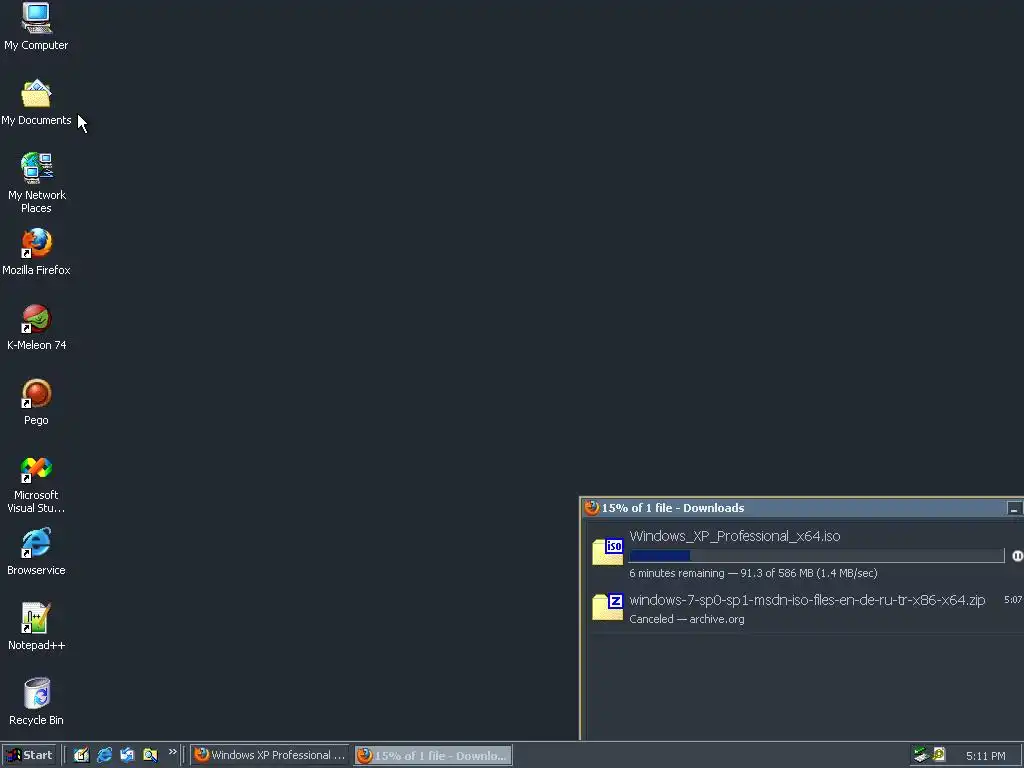
Task: Click the network connection tray icon
Action: tap(921, 755)
